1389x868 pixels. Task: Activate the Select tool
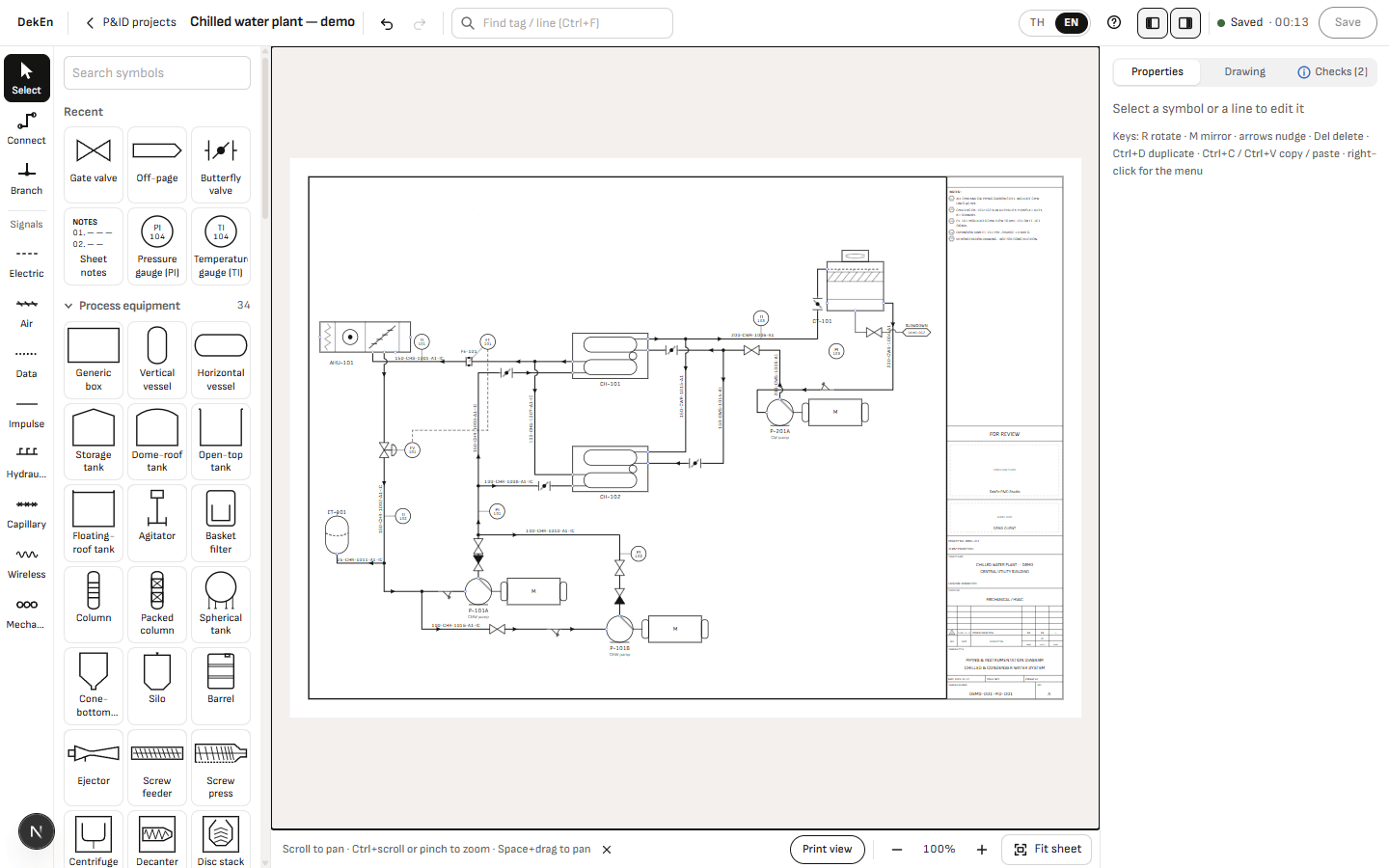click(x=27, y=78)
